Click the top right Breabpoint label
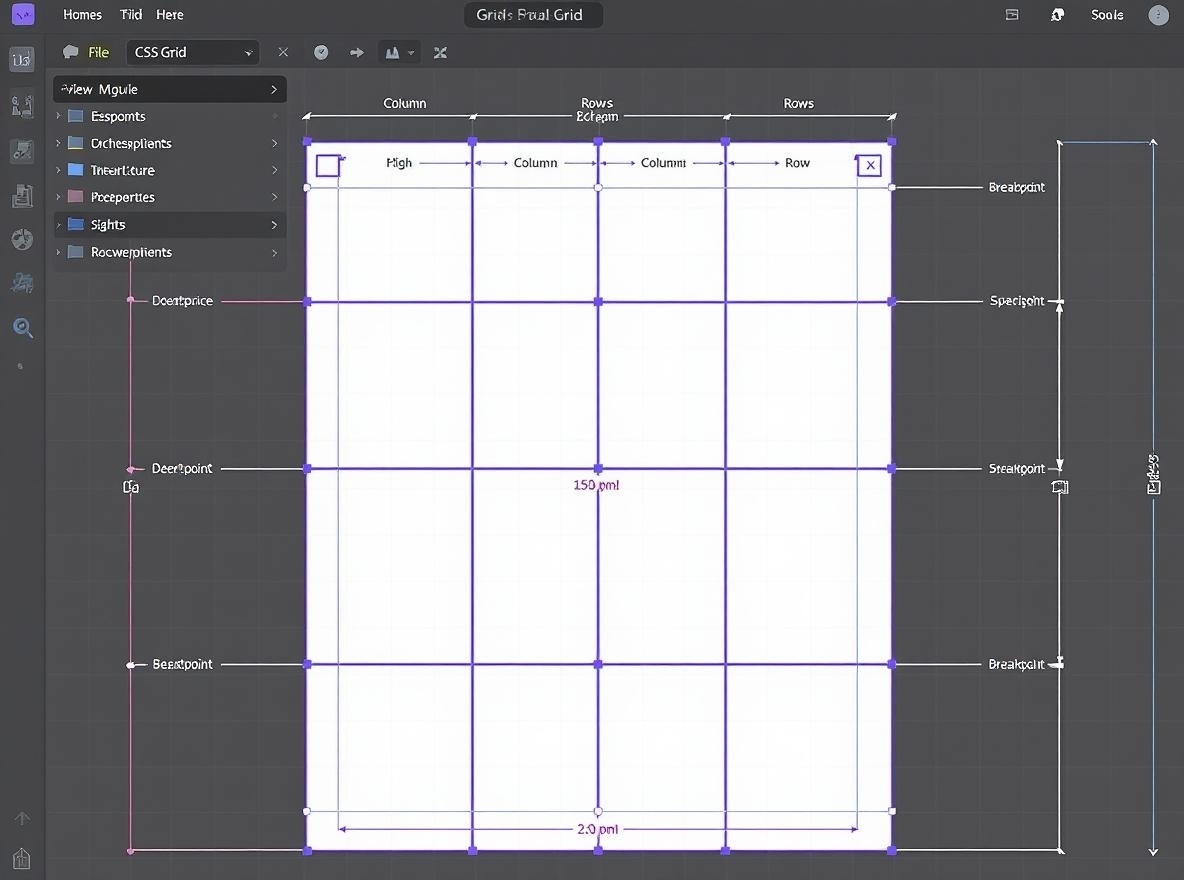Viewport: 1184px width, 880px height. point(1016,187)
